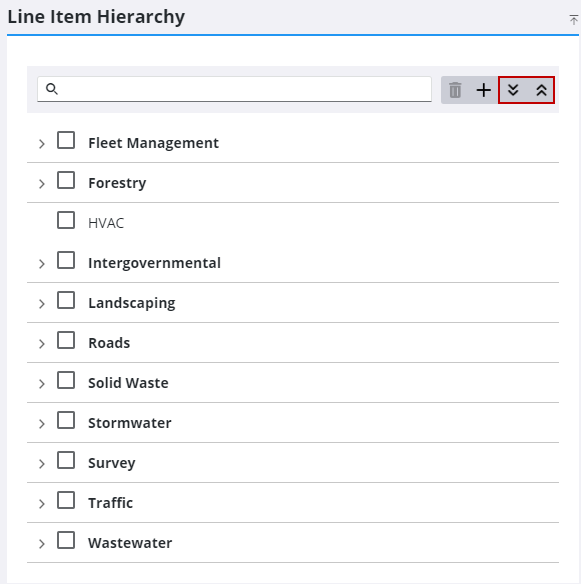This screenshot has width=581, height=584.
Task: Click the HVAC item label
Action: 106,223
